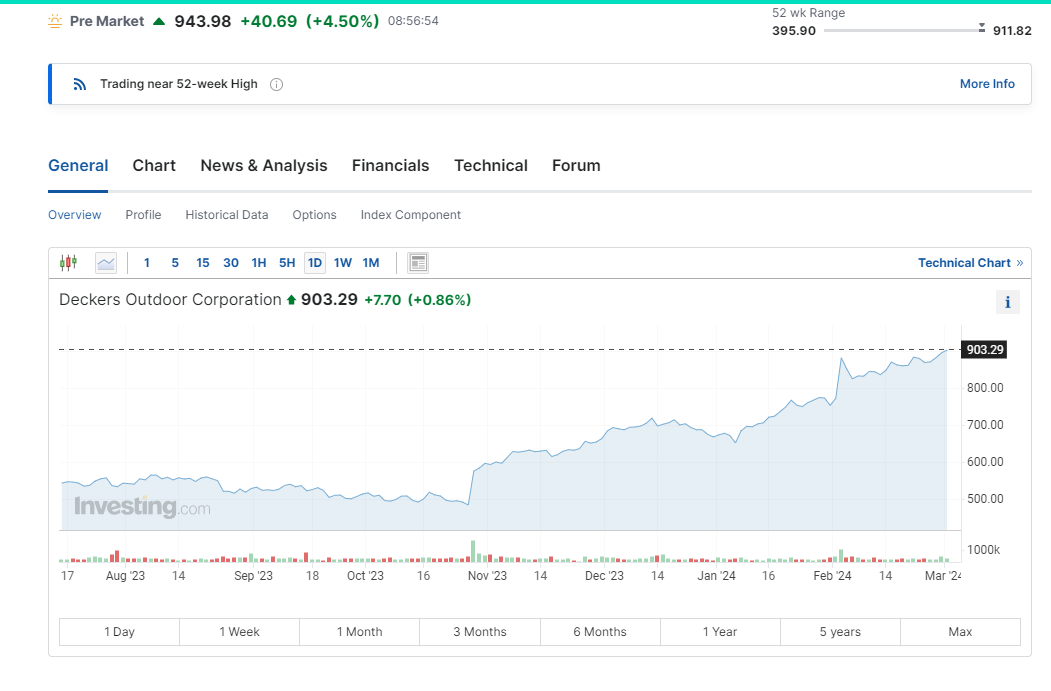The image size is (1051, 691).
Task: Click the chart info icon
Action: click(1007, 302)
